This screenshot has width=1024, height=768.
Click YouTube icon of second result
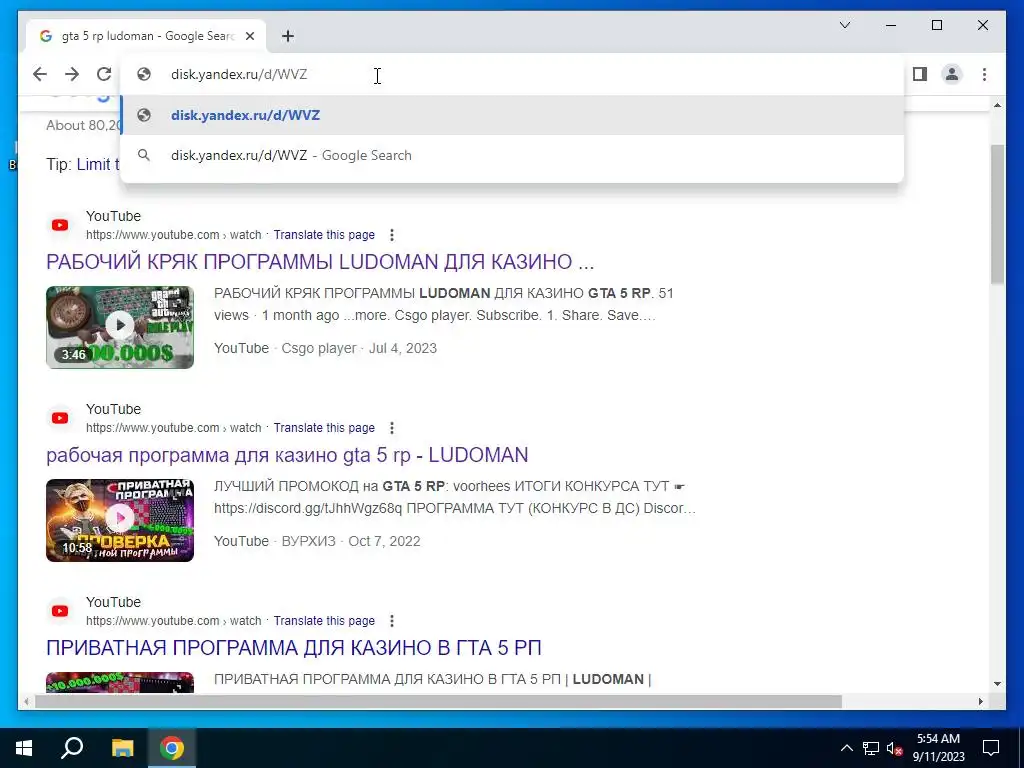pyautogui.click(x=60, y=418)
